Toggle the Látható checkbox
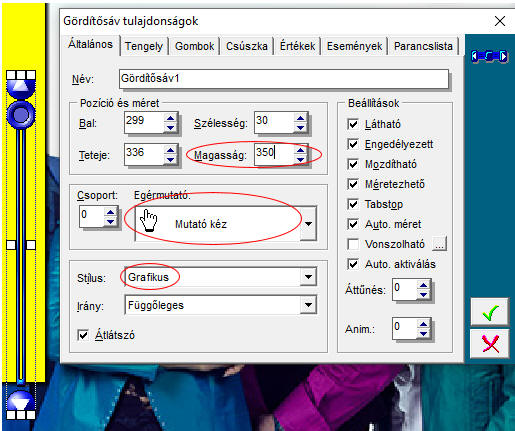This screenshot has width=515, height=431. tap(353, 124)
